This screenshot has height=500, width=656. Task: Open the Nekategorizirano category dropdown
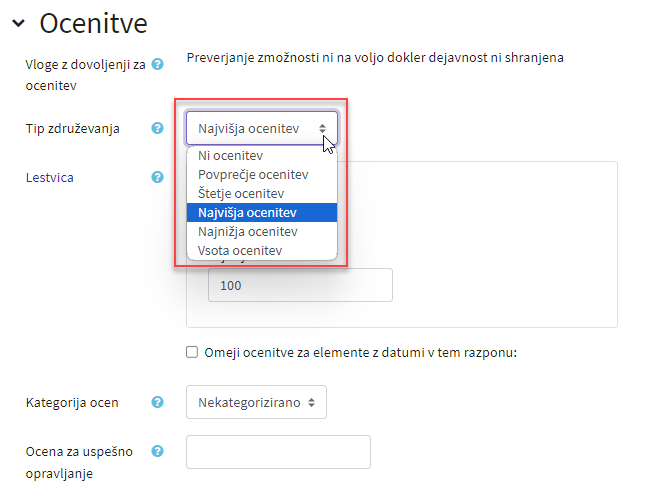click(x=256, y=402)
